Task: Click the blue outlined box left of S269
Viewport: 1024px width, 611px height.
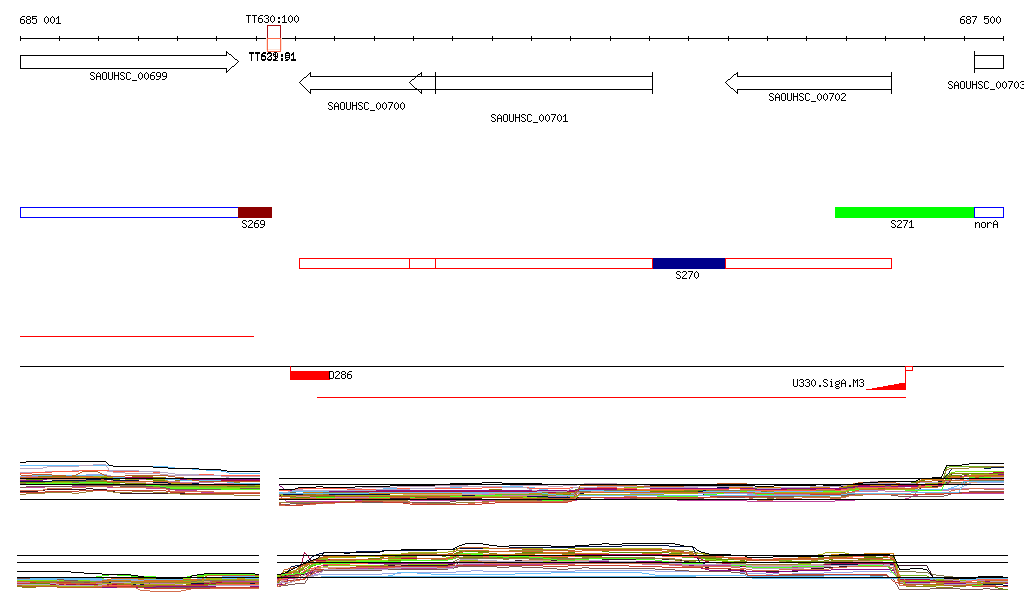Action: (129, 212)
